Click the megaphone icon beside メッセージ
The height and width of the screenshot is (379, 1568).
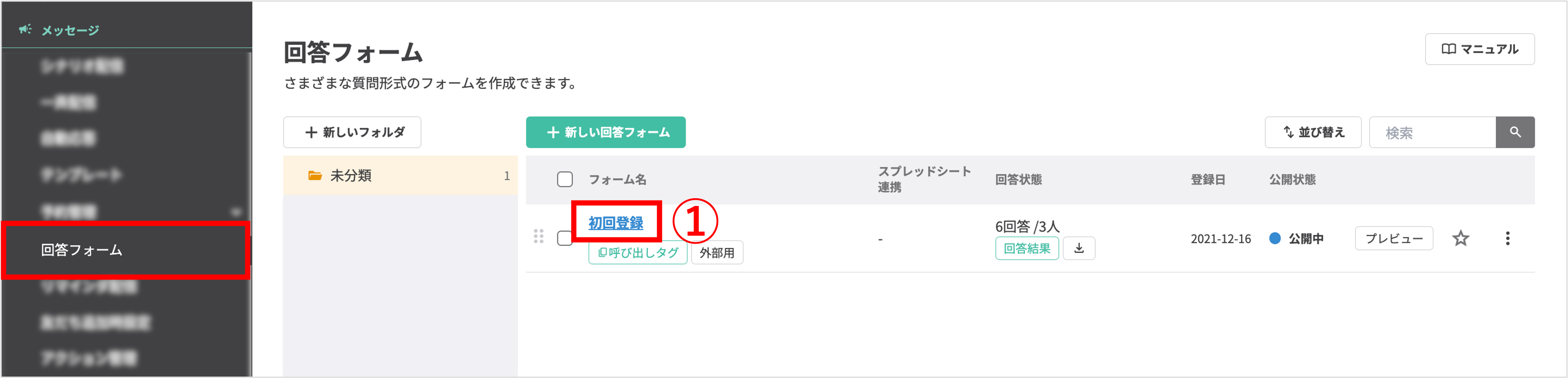(x=24, y=29)
